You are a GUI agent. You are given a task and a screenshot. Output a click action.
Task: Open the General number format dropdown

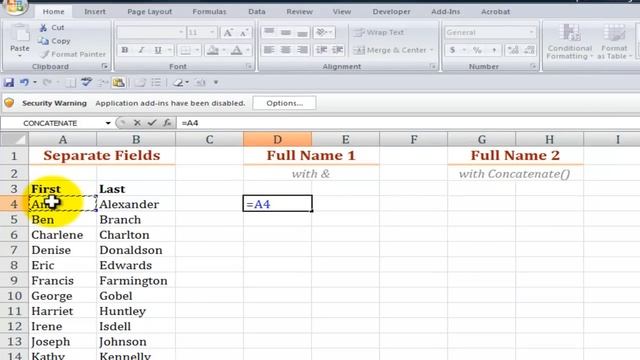pos(531,32)
